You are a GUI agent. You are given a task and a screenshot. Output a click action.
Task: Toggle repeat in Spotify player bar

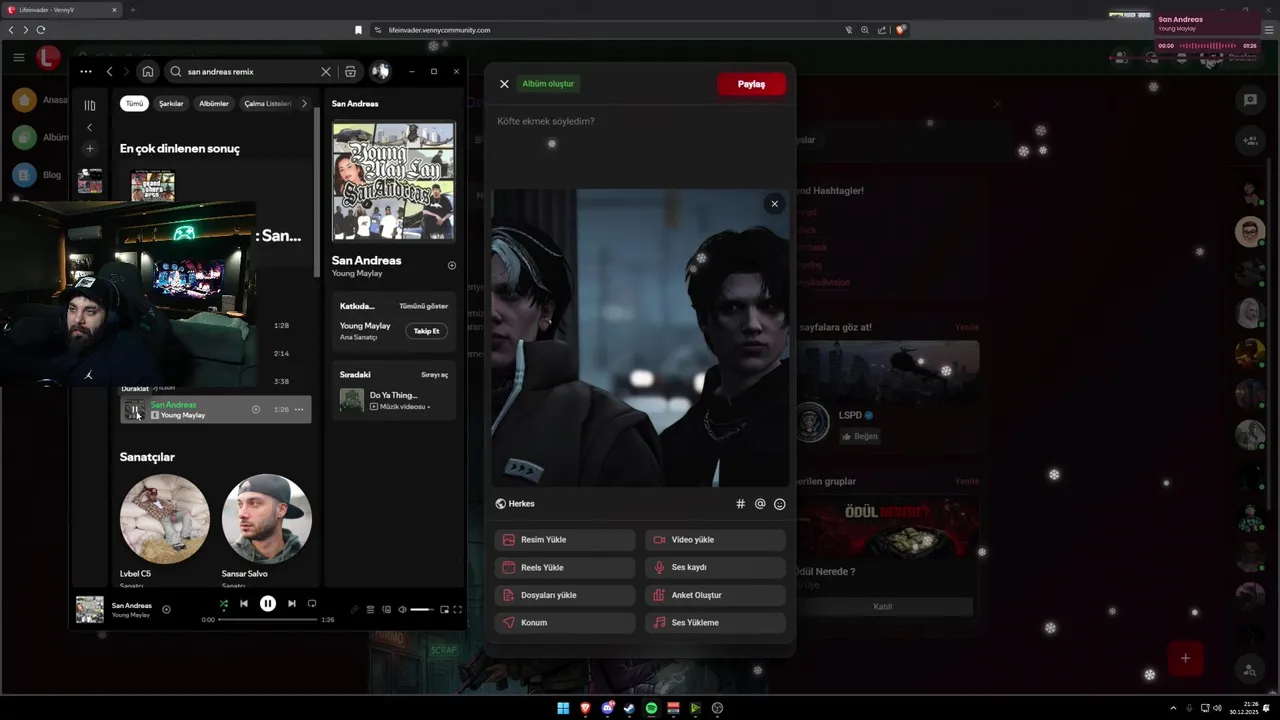click(x=312, y=604)
